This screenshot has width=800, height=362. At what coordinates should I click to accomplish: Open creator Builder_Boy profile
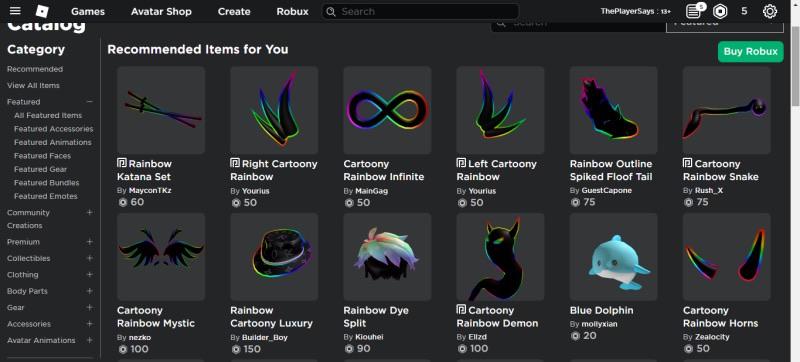click(x=265, y=338)
